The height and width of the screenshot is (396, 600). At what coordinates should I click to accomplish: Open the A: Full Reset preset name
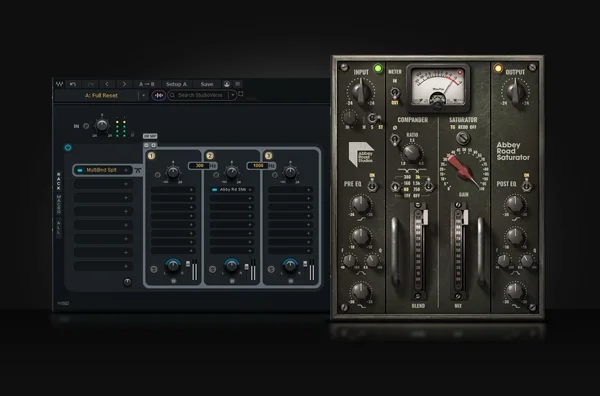pos(101,95)
